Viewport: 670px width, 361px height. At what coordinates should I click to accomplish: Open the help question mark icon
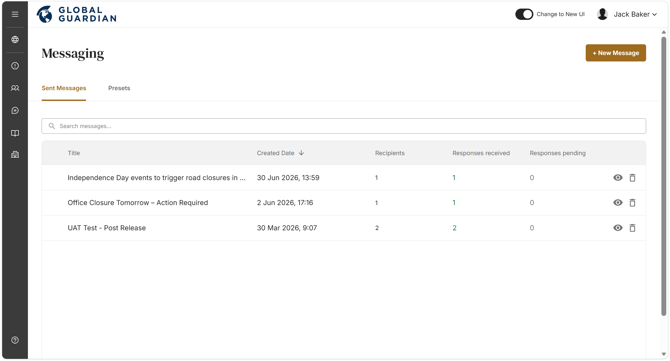coord(15,340)
